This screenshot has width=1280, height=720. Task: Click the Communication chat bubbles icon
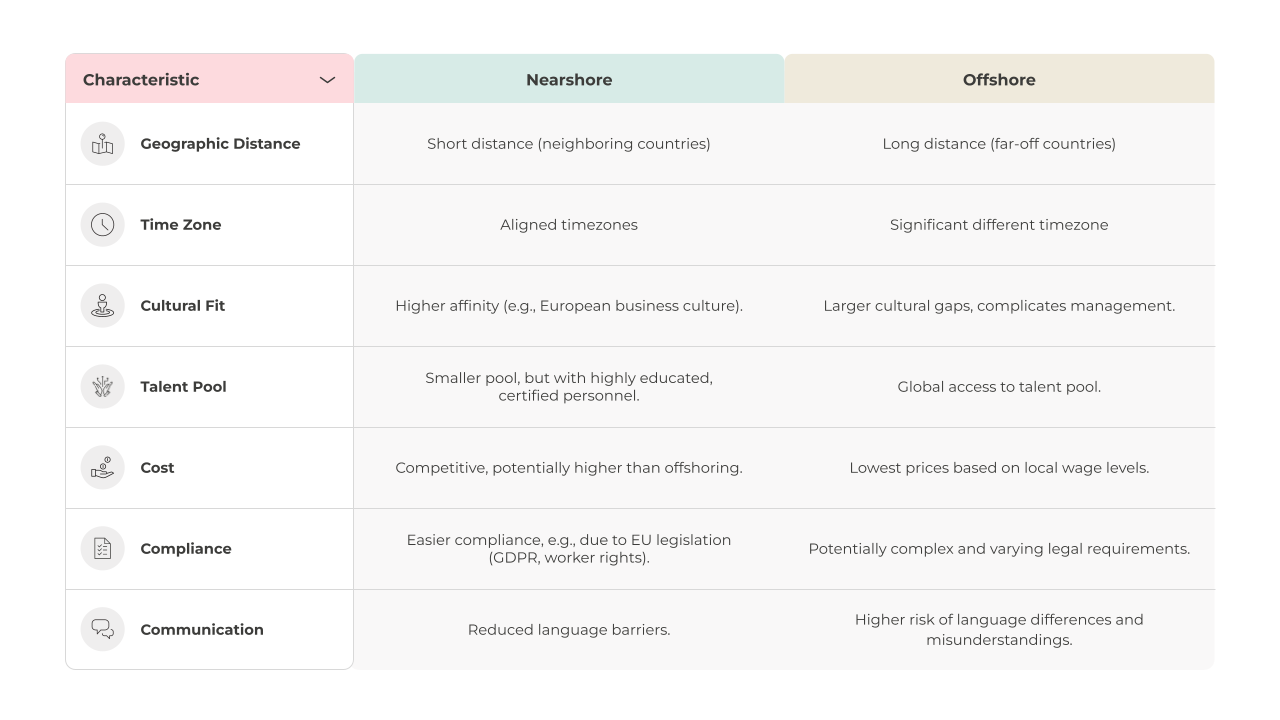tap(103, 630)
